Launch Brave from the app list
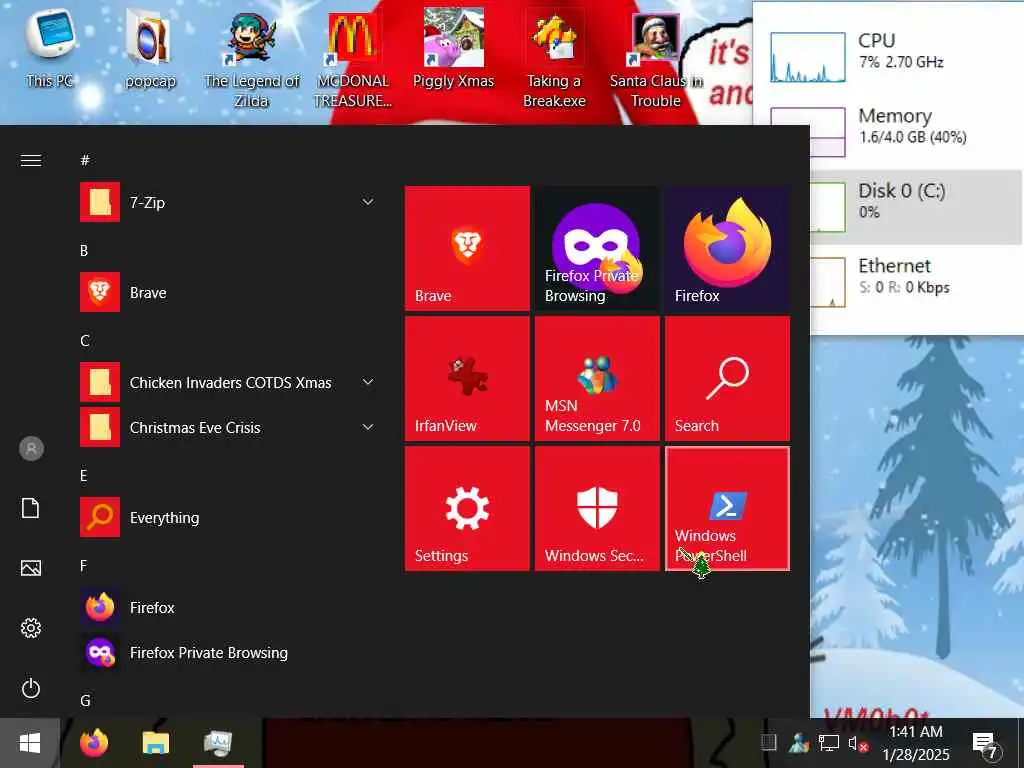This screenshot has height=768, width=1024. pyautogui.click(x=229, y=293)
